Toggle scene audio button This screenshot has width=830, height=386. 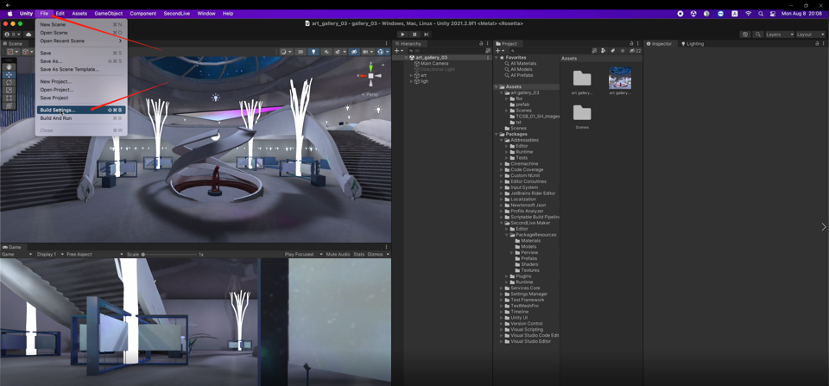pos(326,52)
